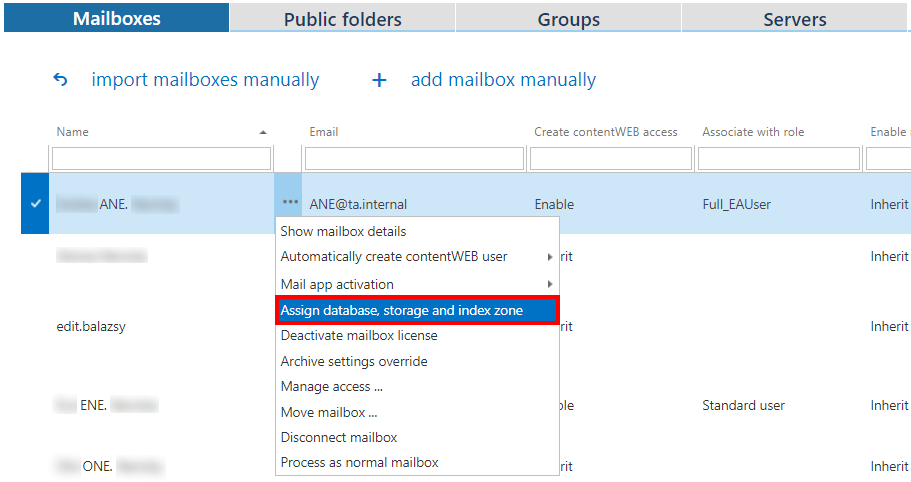911x482 pixels.
Task: Toggle the Name column sort arrow
Action: coord(263,132)
